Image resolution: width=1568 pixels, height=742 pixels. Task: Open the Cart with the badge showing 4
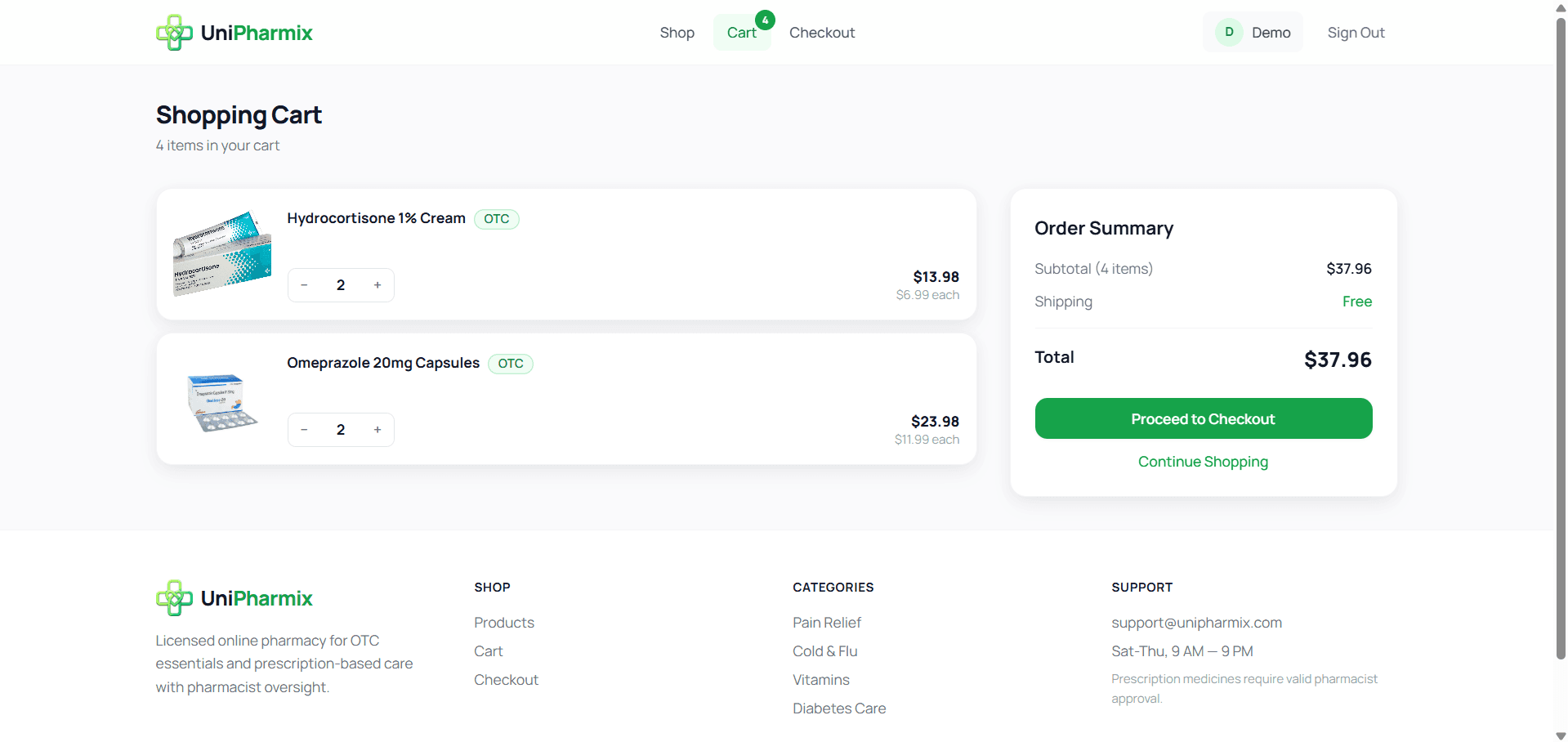[742, 32]
